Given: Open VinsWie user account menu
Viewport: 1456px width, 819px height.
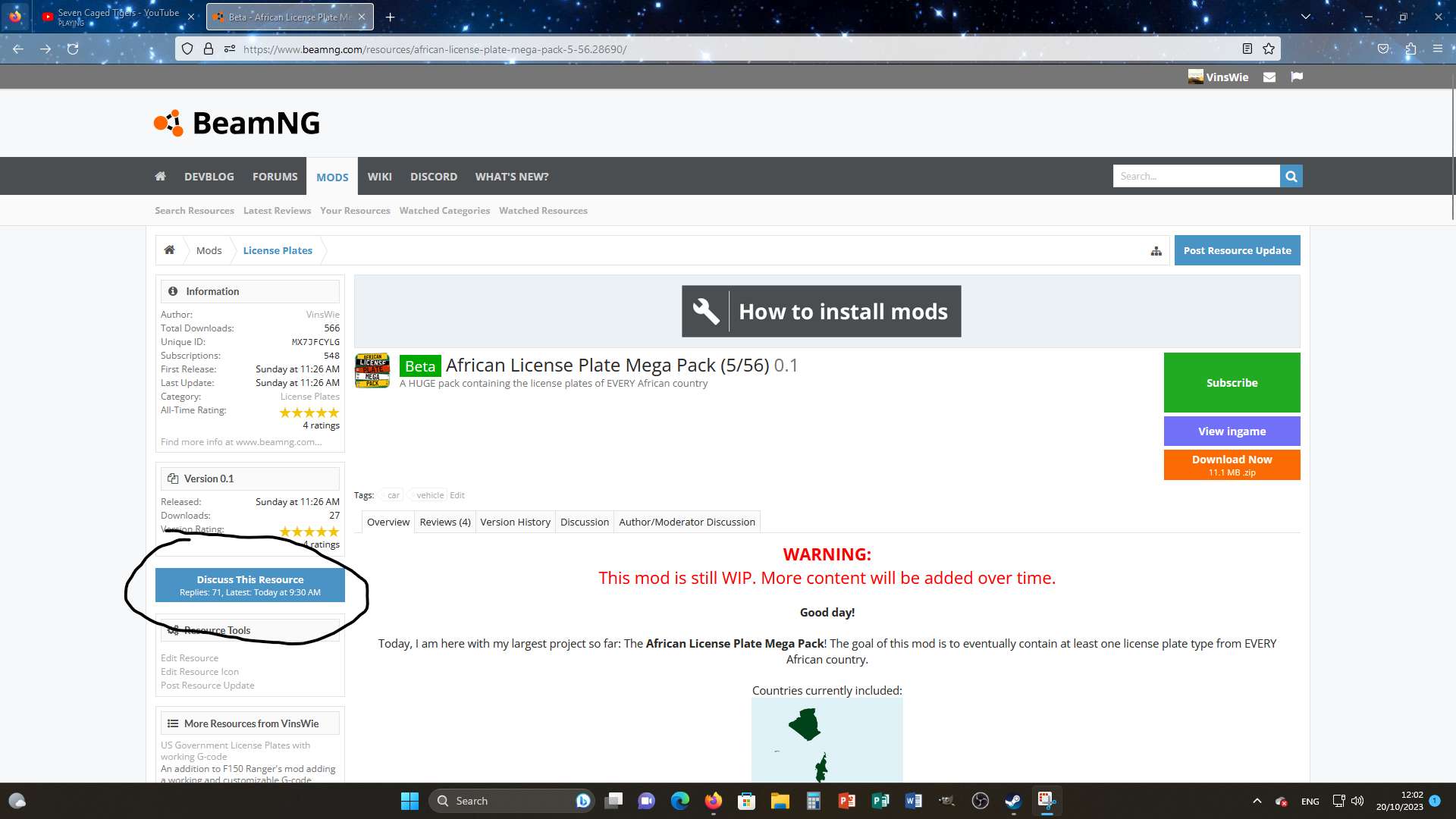Looking at the screenshot, I should (1218, 77).
